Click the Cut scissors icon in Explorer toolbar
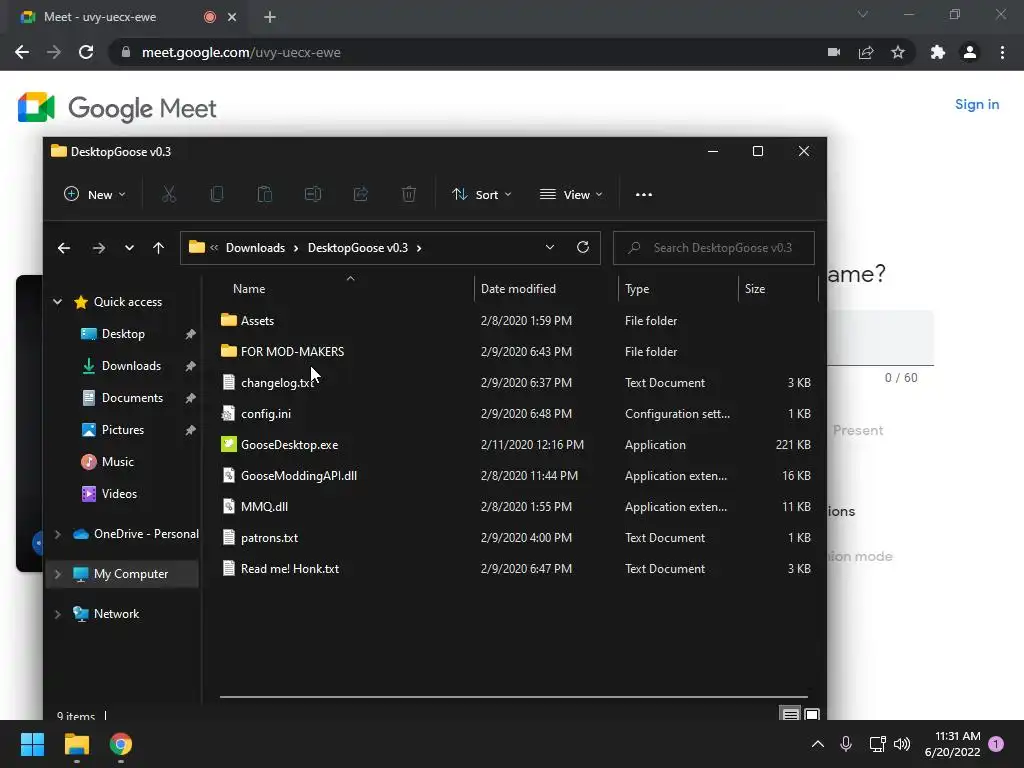 [169, 195]
